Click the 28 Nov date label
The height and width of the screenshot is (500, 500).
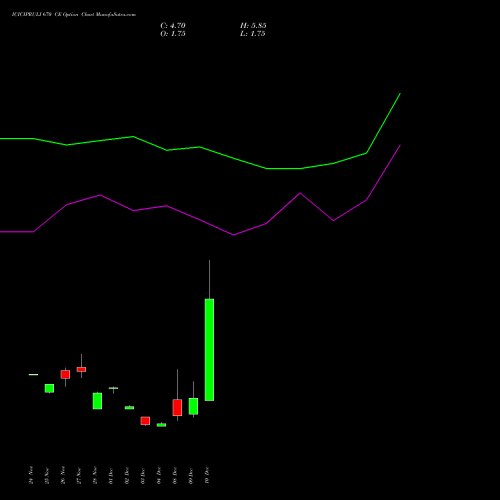(95, 475)
